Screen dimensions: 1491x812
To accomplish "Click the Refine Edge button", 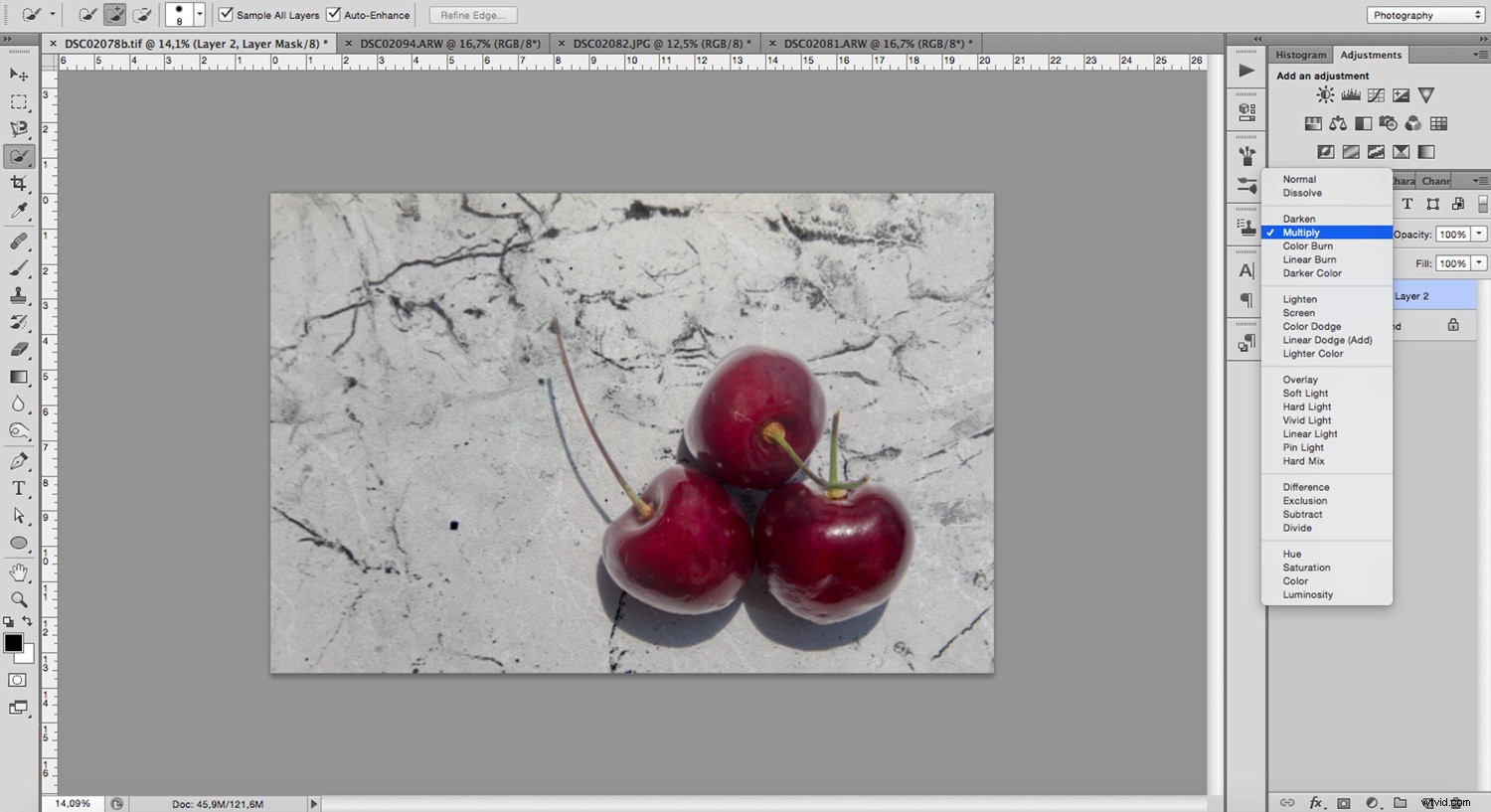I will 472,15.
